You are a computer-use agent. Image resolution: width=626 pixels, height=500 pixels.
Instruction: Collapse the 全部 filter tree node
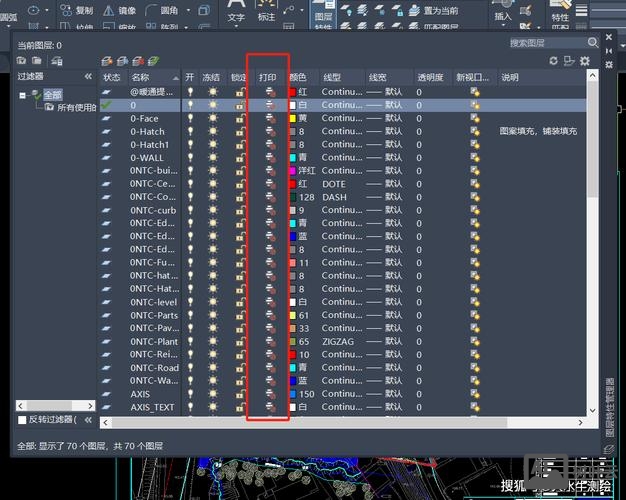click(23, 95)
